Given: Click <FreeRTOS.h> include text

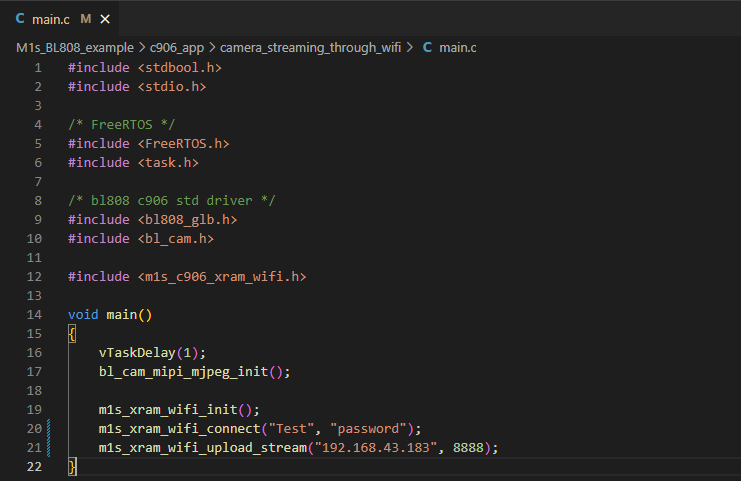Looking at the screenshot, I should tap(183, 144).
